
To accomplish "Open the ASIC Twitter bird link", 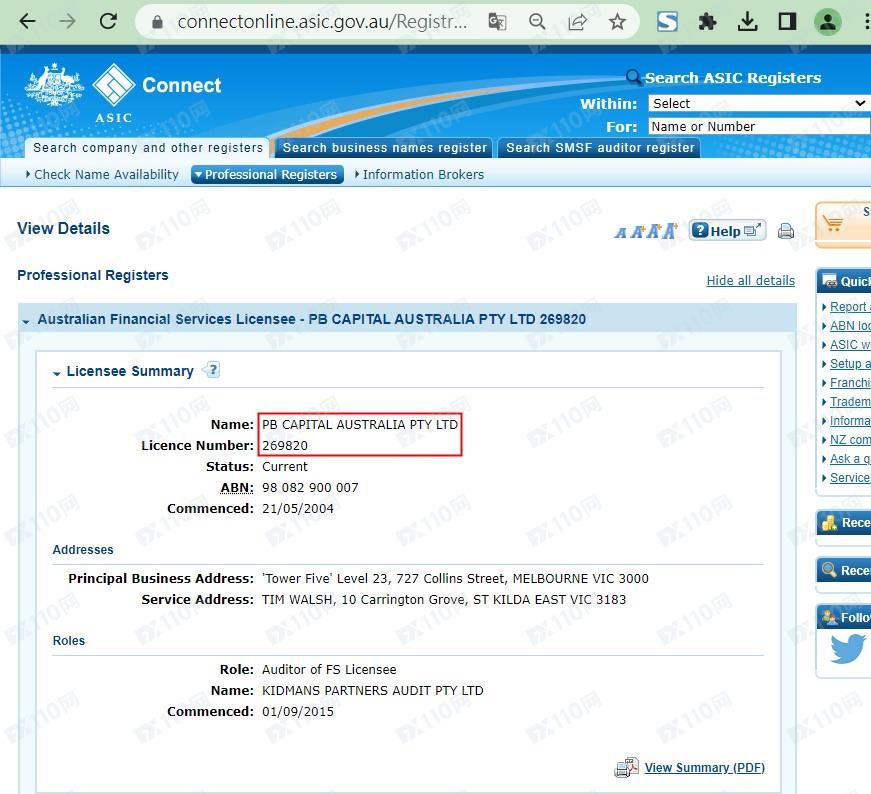I will 848,649.
